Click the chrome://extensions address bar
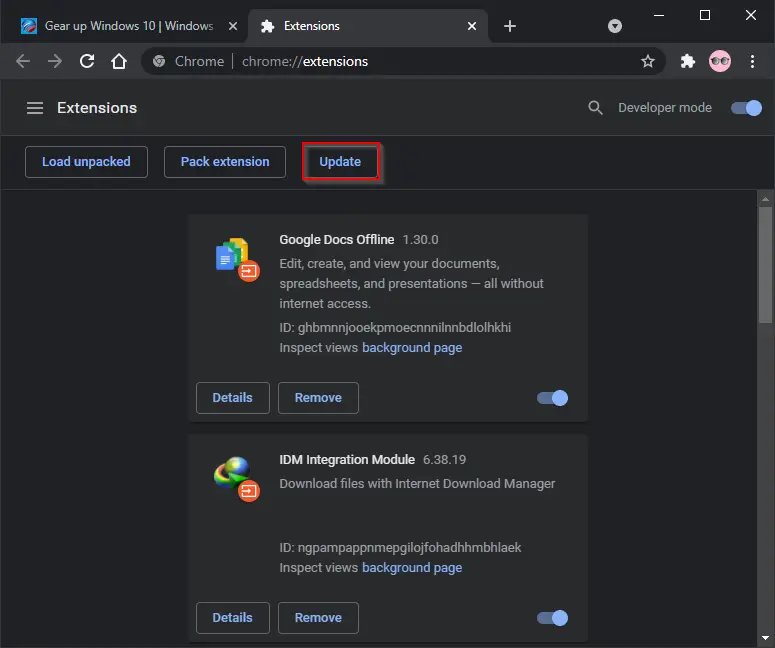This screenshot has height=648, width=775. pyautogui.click(x=403, y=61)
